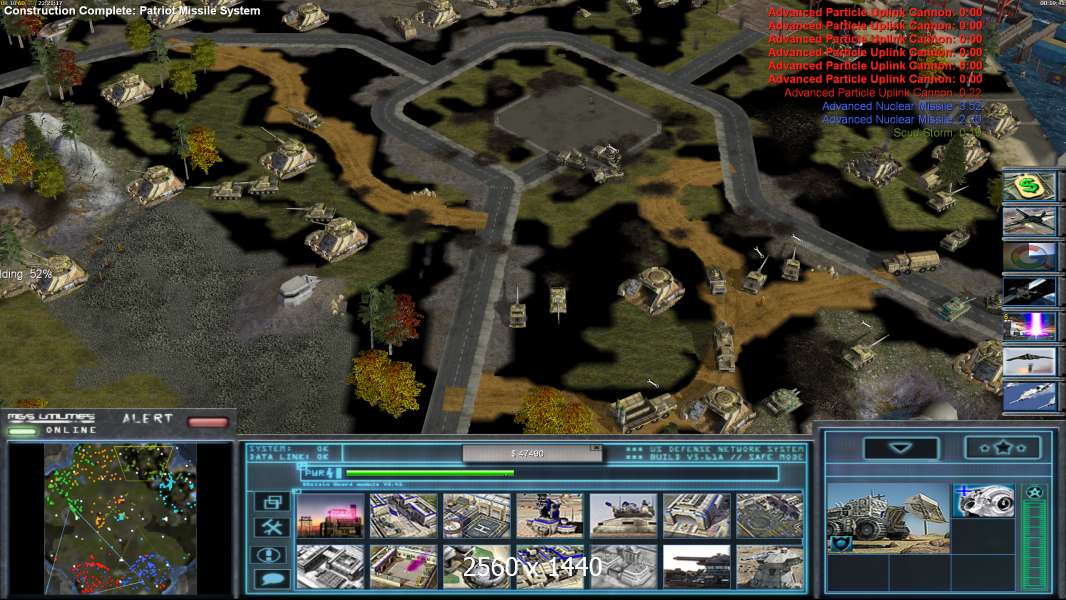1066x600 pixels.
Task: Select the dark tank cannon build icon
Action: 697,566
